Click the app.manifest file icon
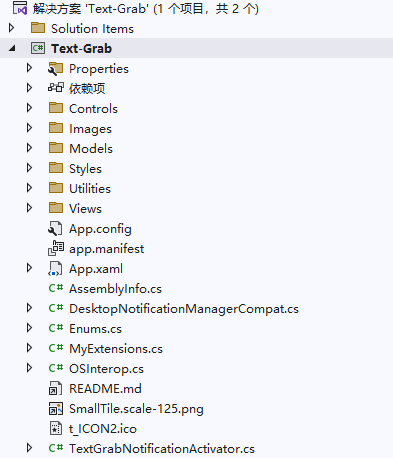This screenshot has width=393, height=458. 56,248
